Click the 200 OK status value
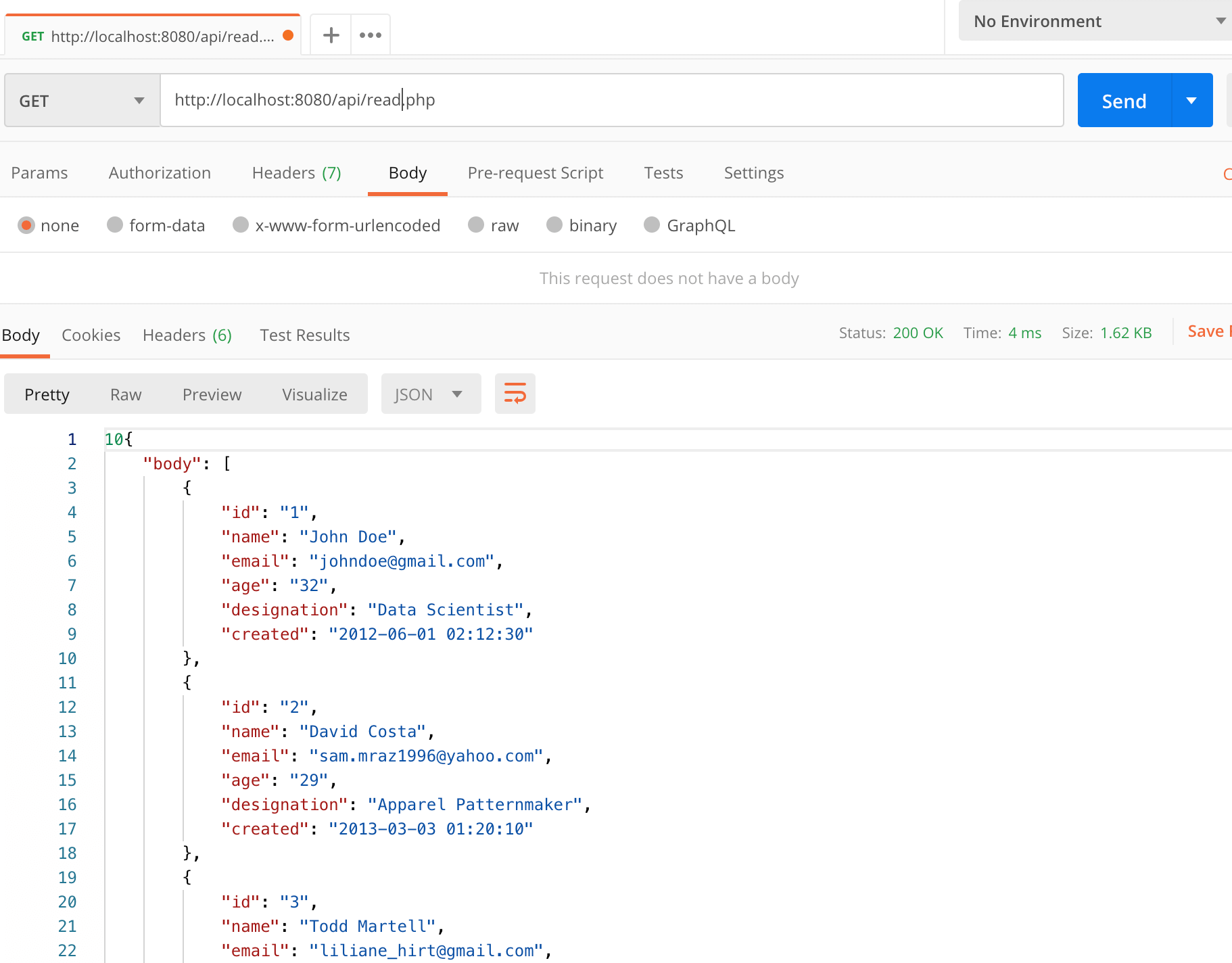Viewport: 1232px width, 963px height. (918, 333)
